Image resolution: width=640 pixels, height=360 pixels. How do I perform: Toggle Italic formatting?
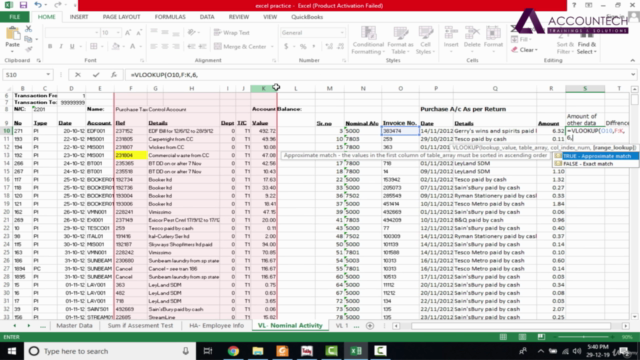coord(61,47)
